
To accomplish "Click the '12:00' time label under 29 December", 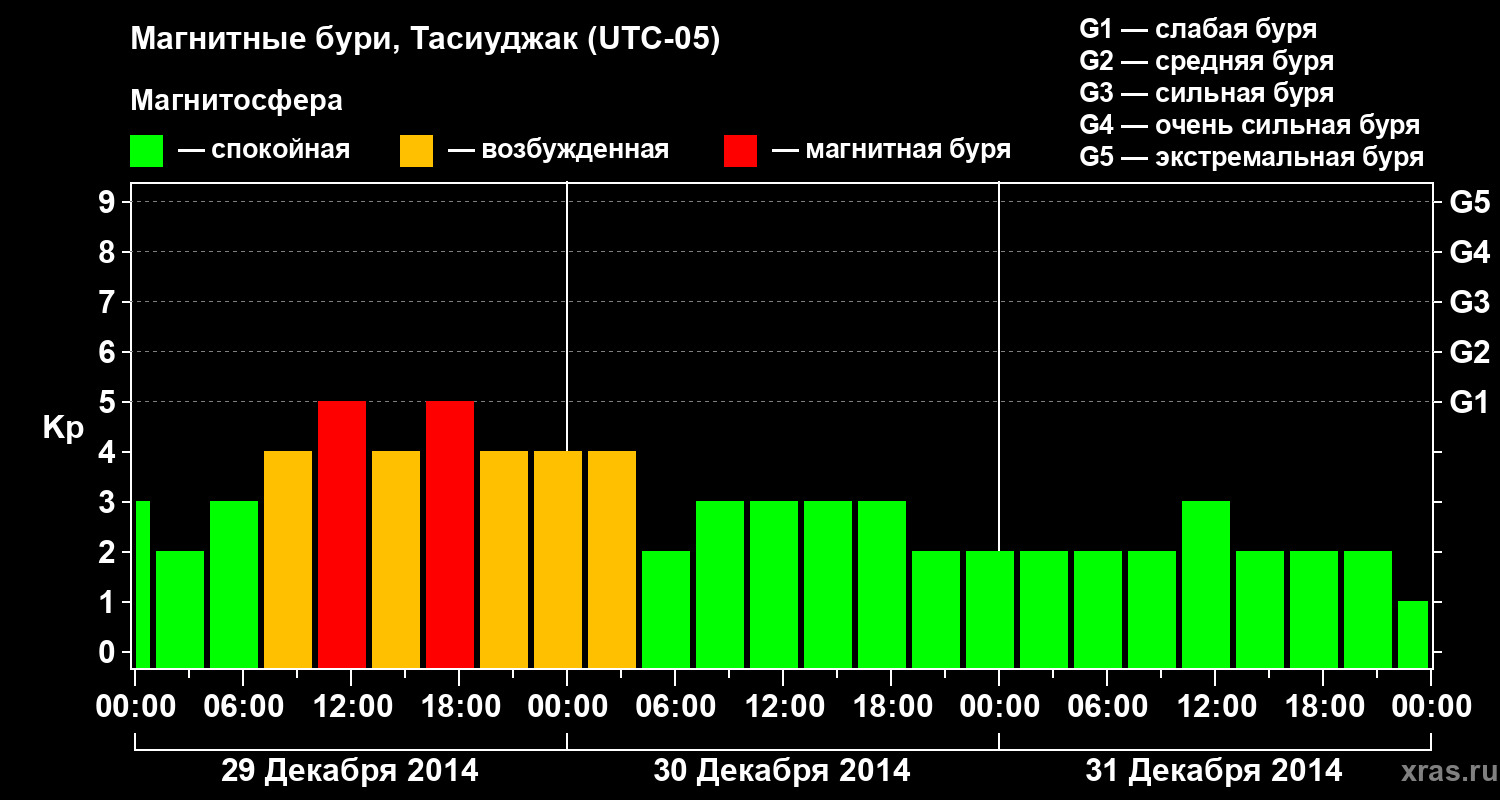I will [x=351, y=707].
